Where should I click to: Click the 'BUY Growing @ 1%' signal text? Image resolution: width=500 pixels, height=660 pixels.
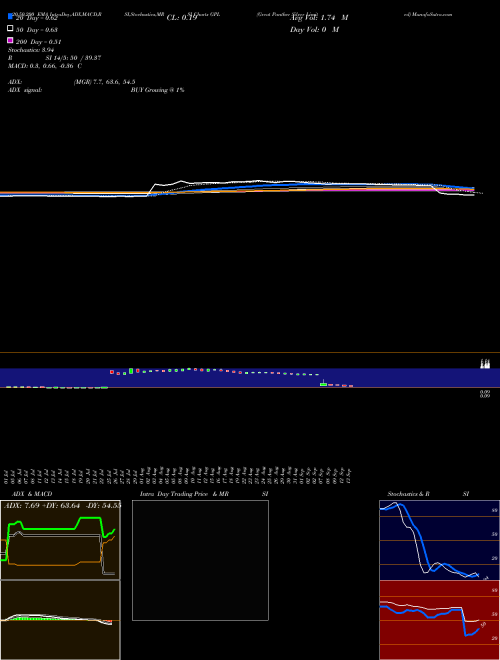coord(157,90)
